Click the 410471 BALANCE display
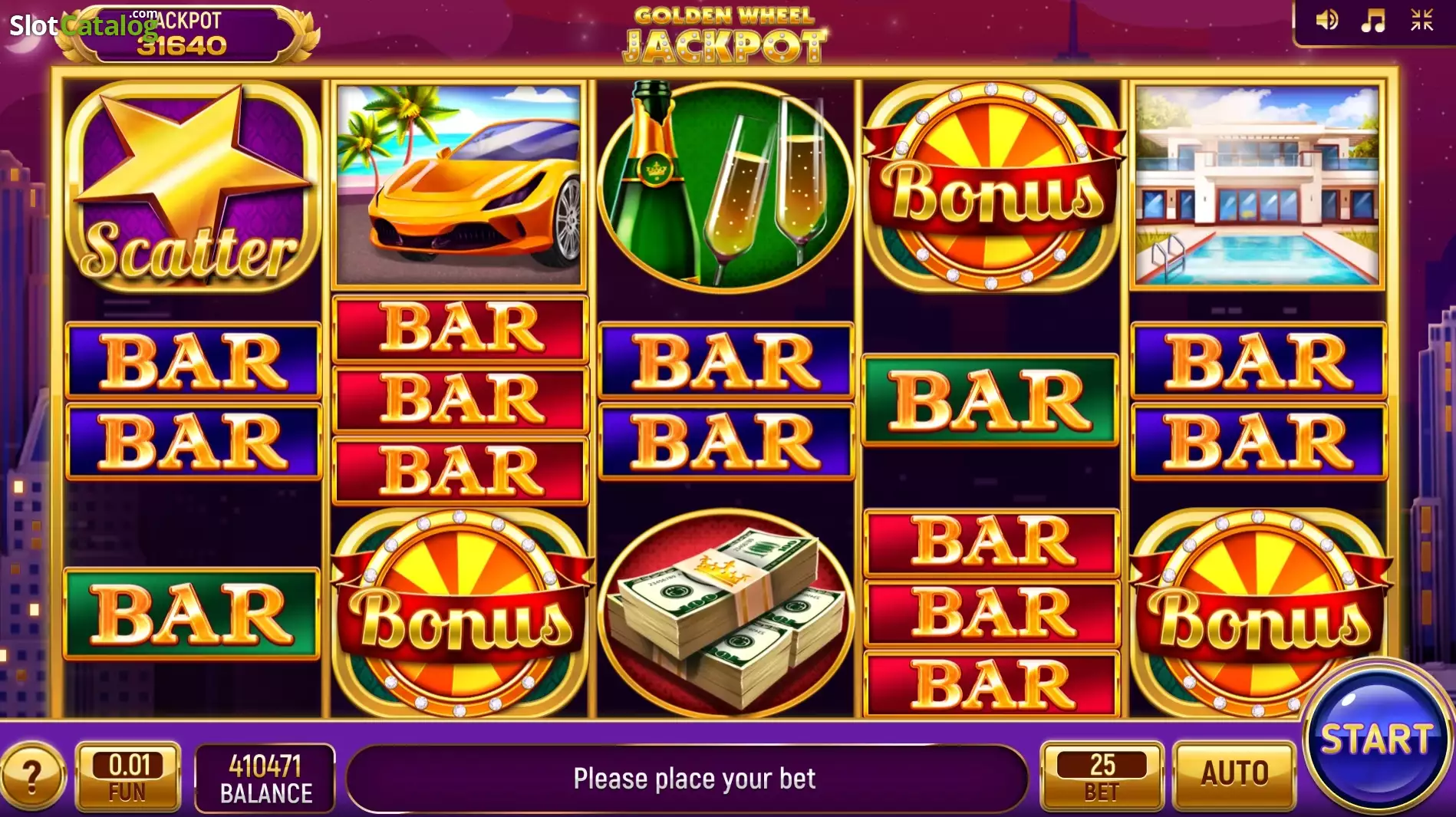Screen dimensions: 1456x817 [265, 778]
